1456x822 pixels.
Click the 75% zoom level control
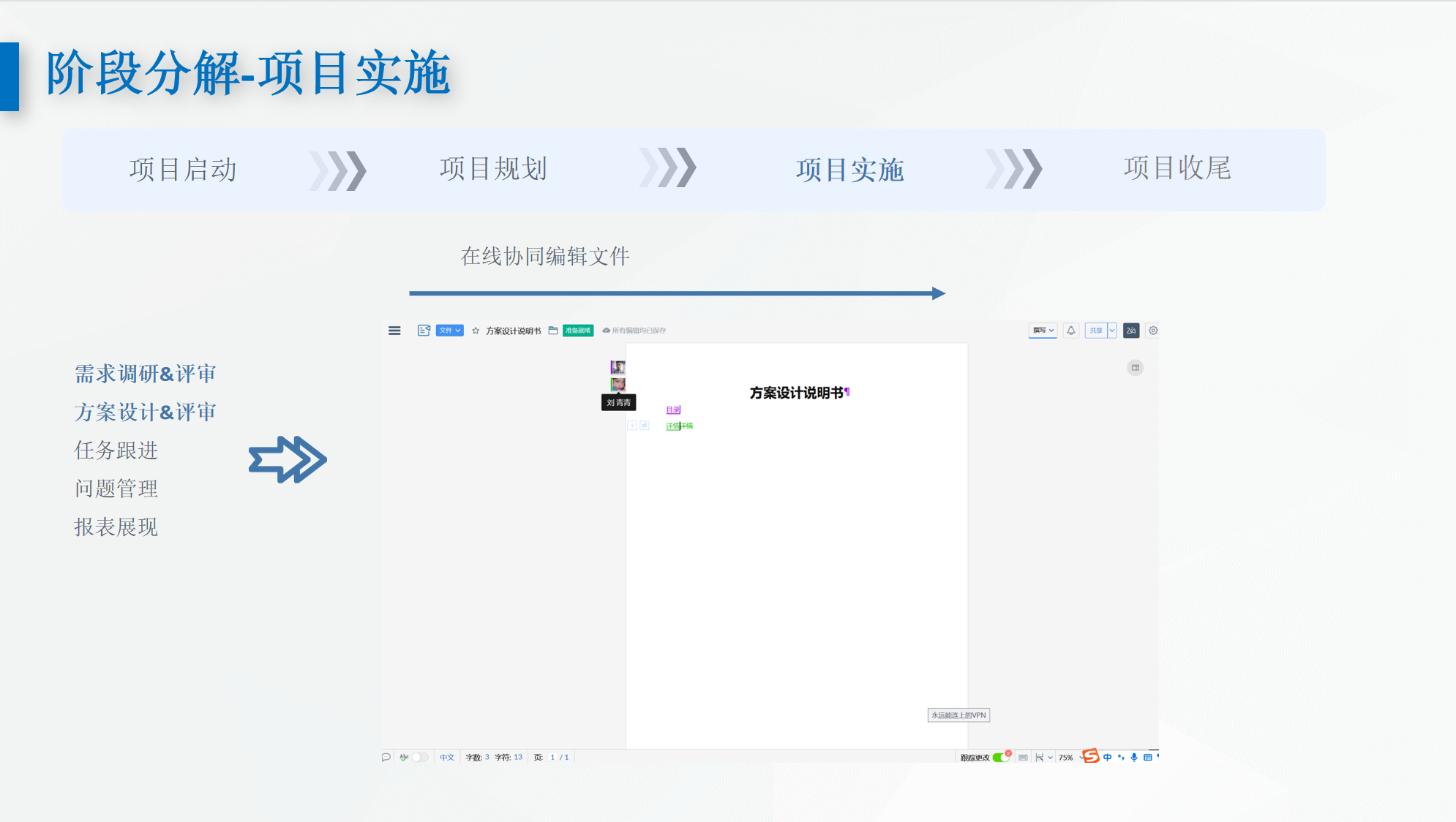pyautogui.click(x=1065, y=758)
